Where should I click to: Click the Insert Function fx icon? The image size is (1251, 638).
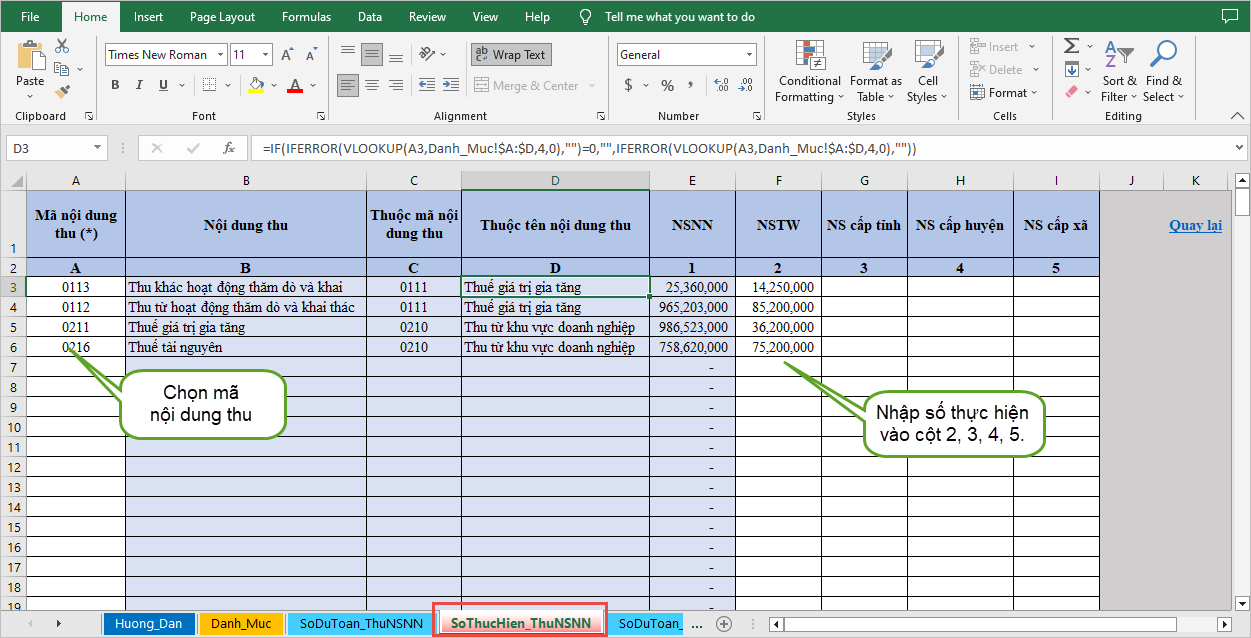pyautogui.click(x=229, y=148)
